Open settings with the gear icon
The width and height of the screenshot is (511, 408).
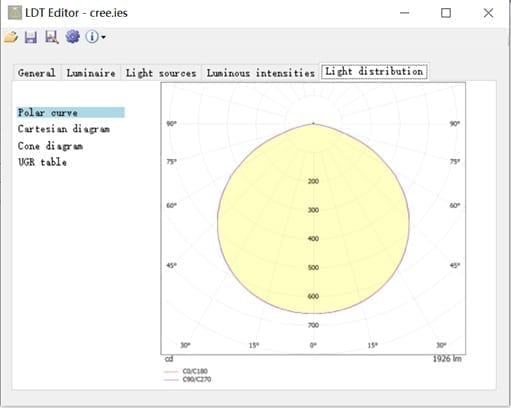click(73, 37)
